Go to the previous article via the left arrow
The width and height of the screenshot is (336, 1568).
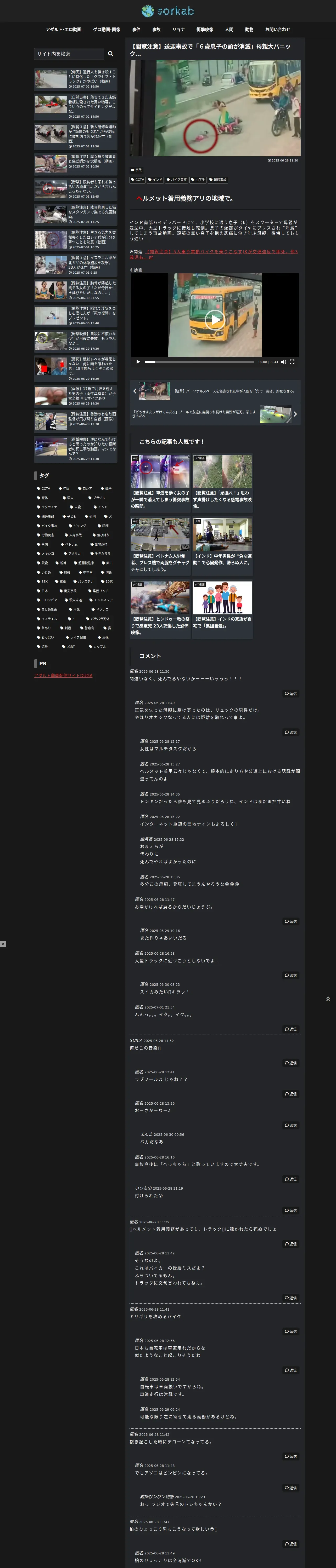(x=135, y=391)
